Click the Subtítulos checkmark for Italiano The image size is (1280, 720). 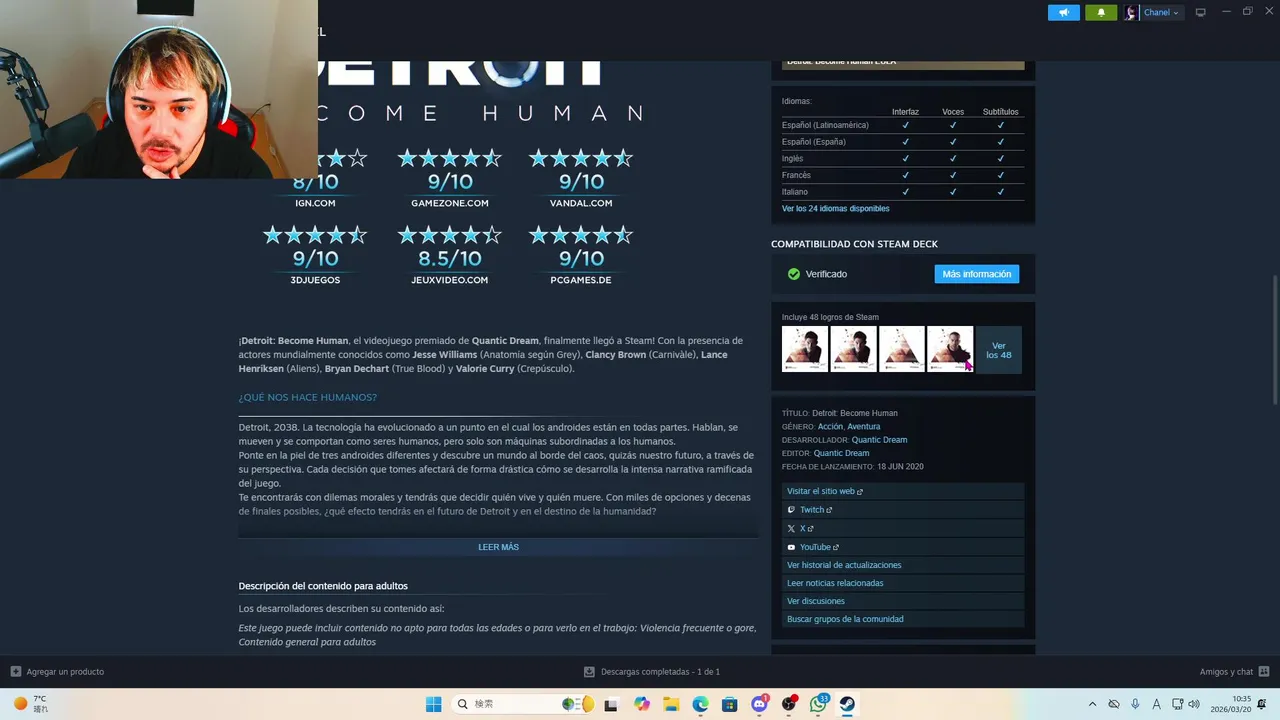pyautogui.click(x=1000, y=192)
